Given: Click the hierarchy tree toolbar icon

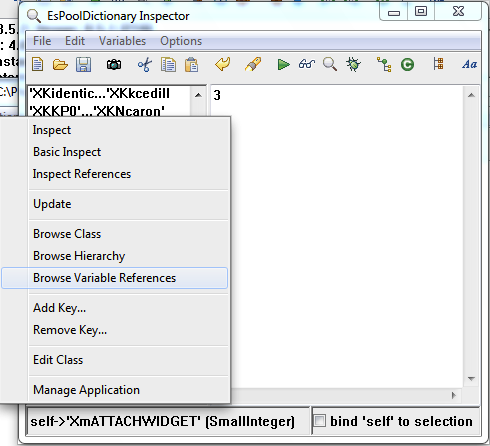Looking at the screenshot, I should tap(384, 64).
